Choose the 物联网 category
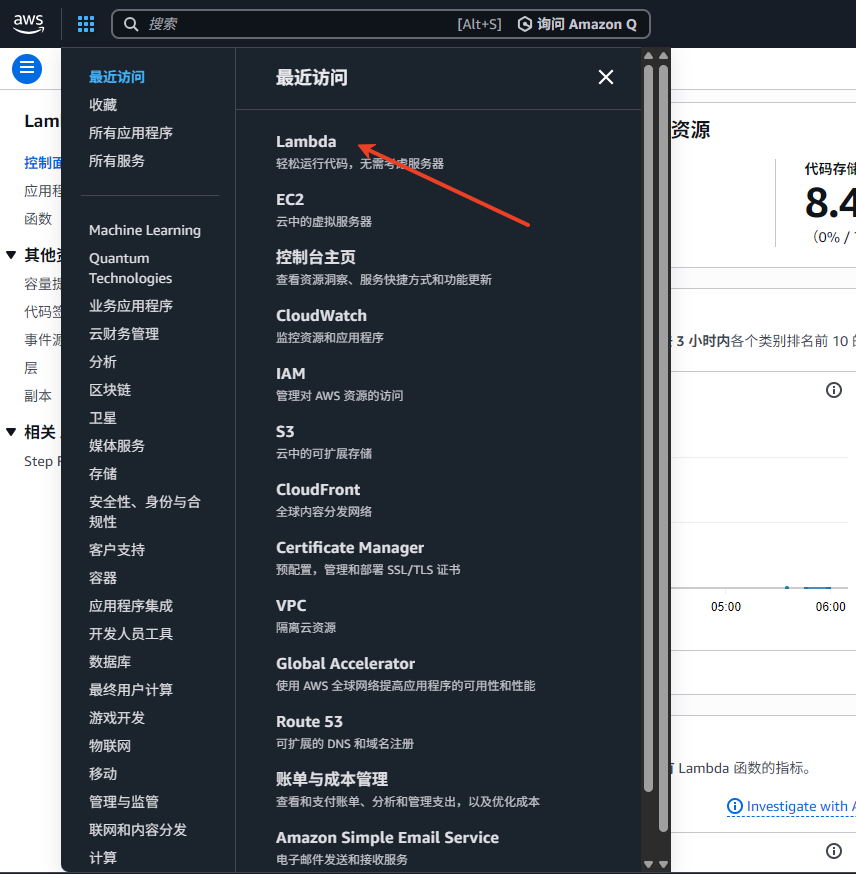Screen dimensions: 856x874 click(x=110, y=745)
